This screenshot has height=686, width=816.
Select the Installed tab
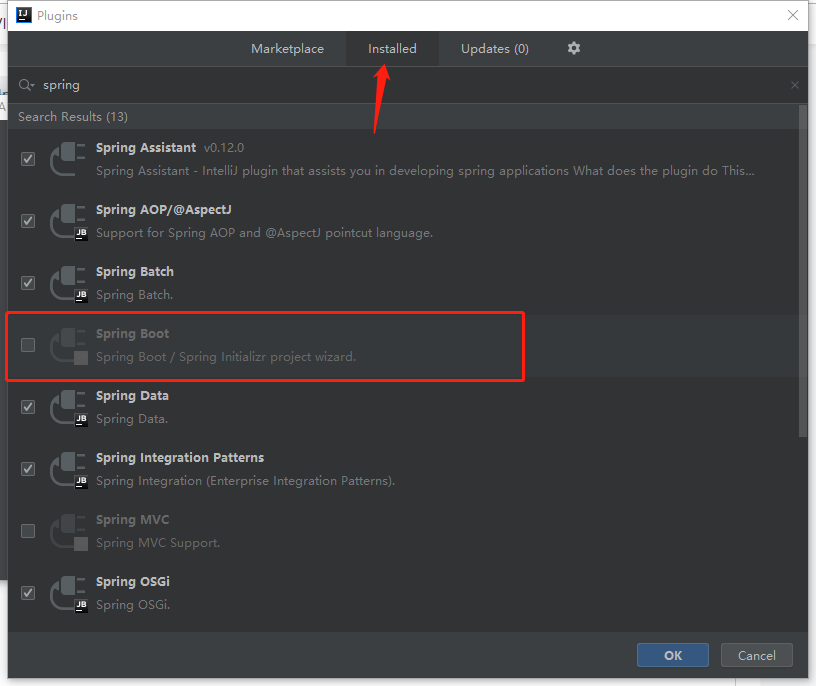click(x=392, y=48)
